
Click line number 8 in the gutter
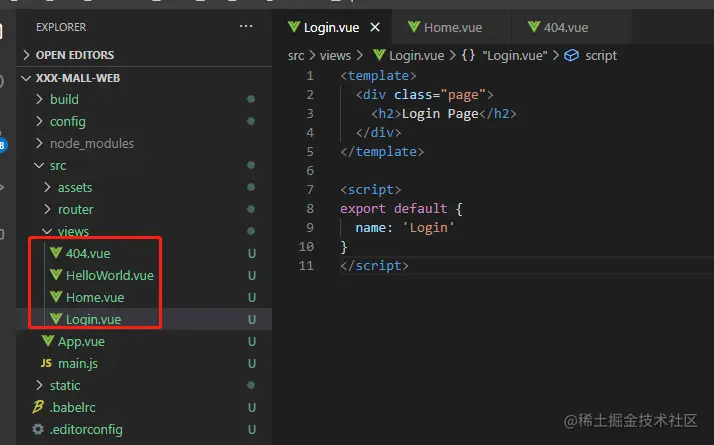310,209
